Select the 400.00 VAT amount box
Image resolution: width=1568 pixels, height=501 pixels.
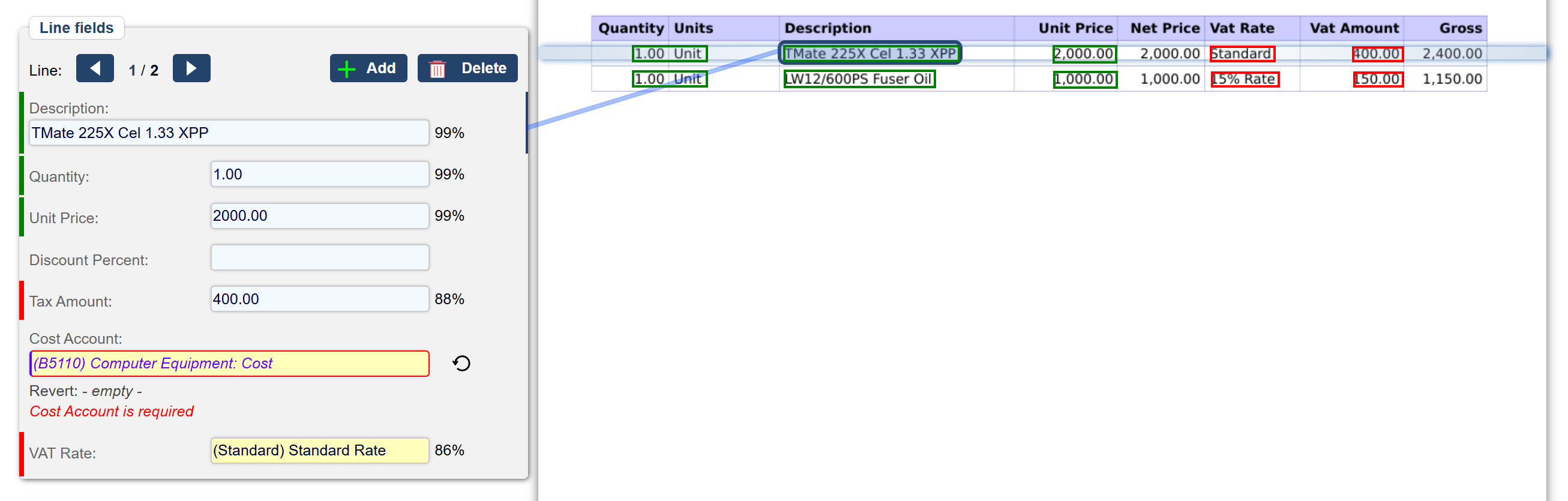point(1378,53)
